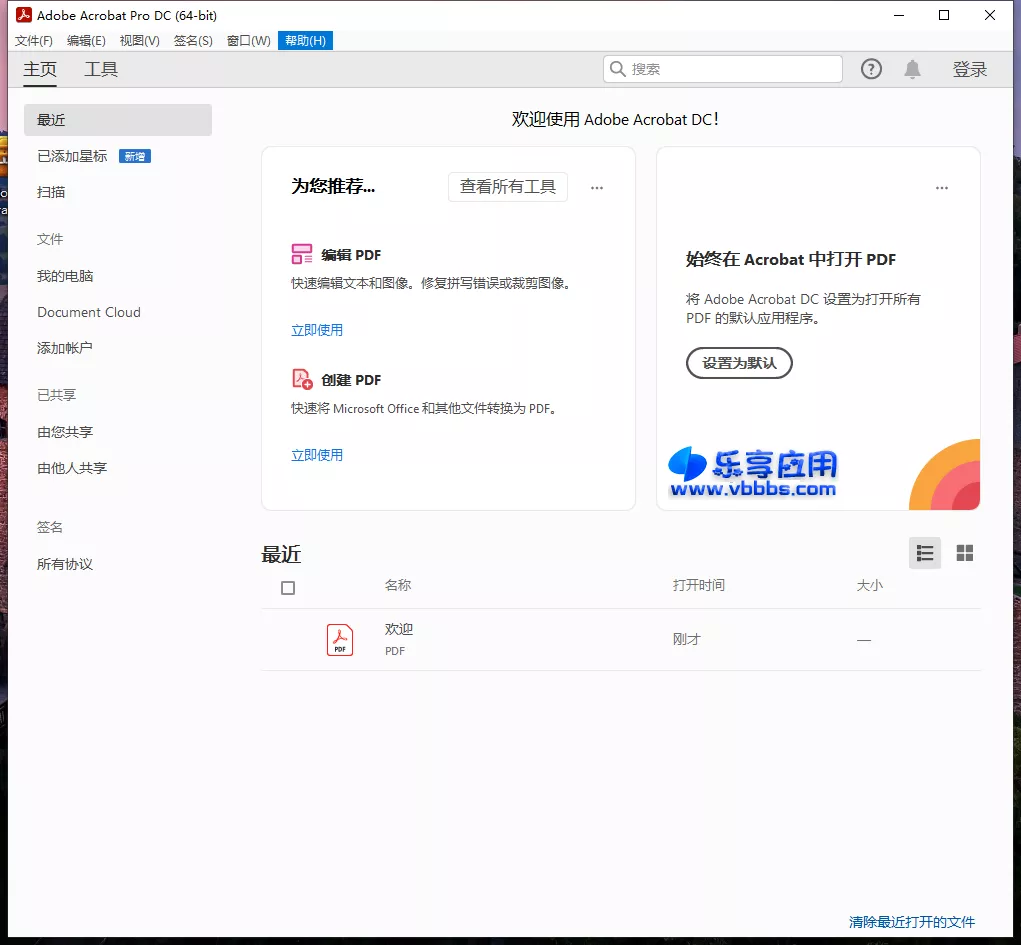
Task: Maximize the Acrobat window
Action: (944, 15)
